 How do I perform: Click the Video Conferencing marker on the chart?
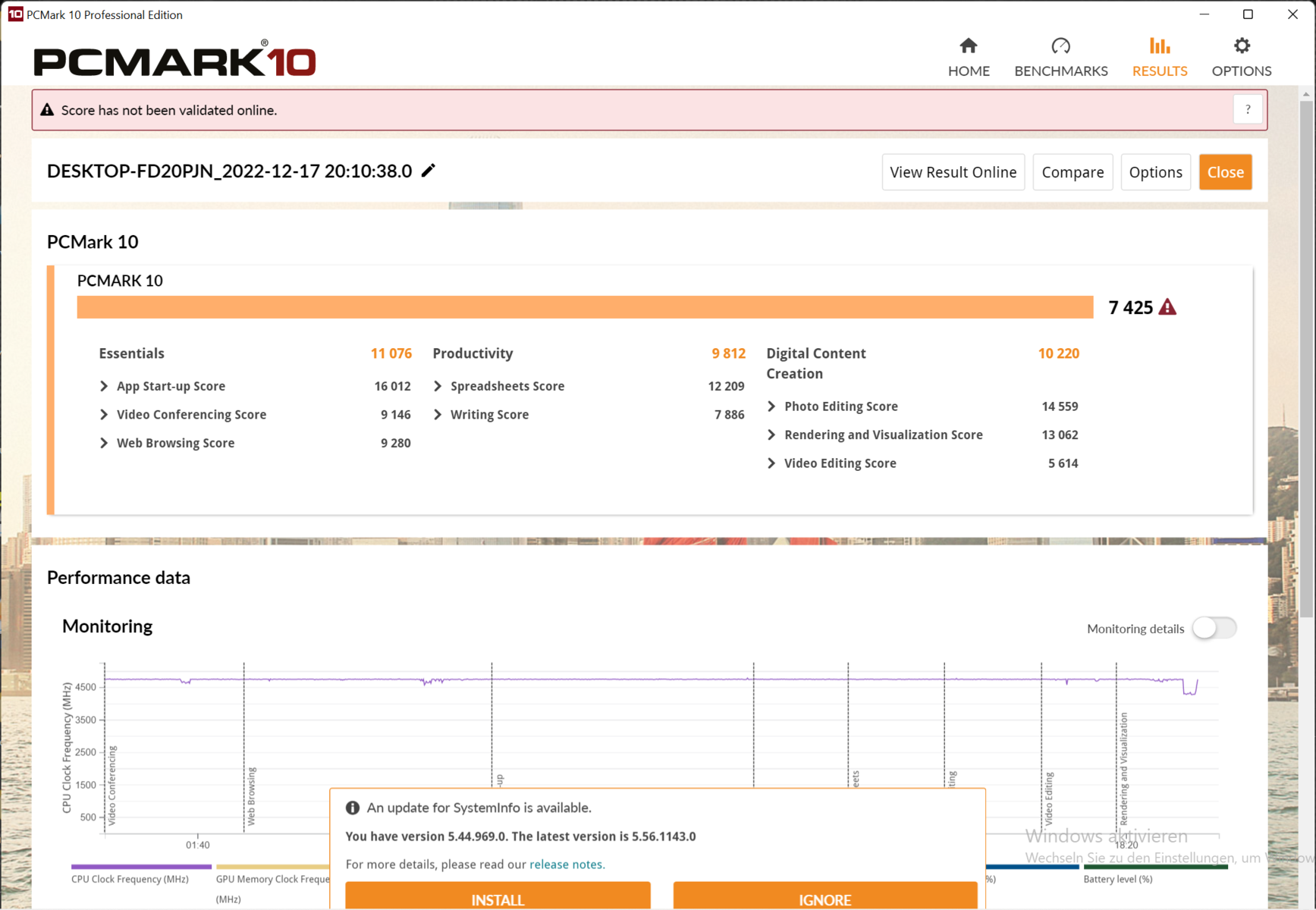[112, 786]
